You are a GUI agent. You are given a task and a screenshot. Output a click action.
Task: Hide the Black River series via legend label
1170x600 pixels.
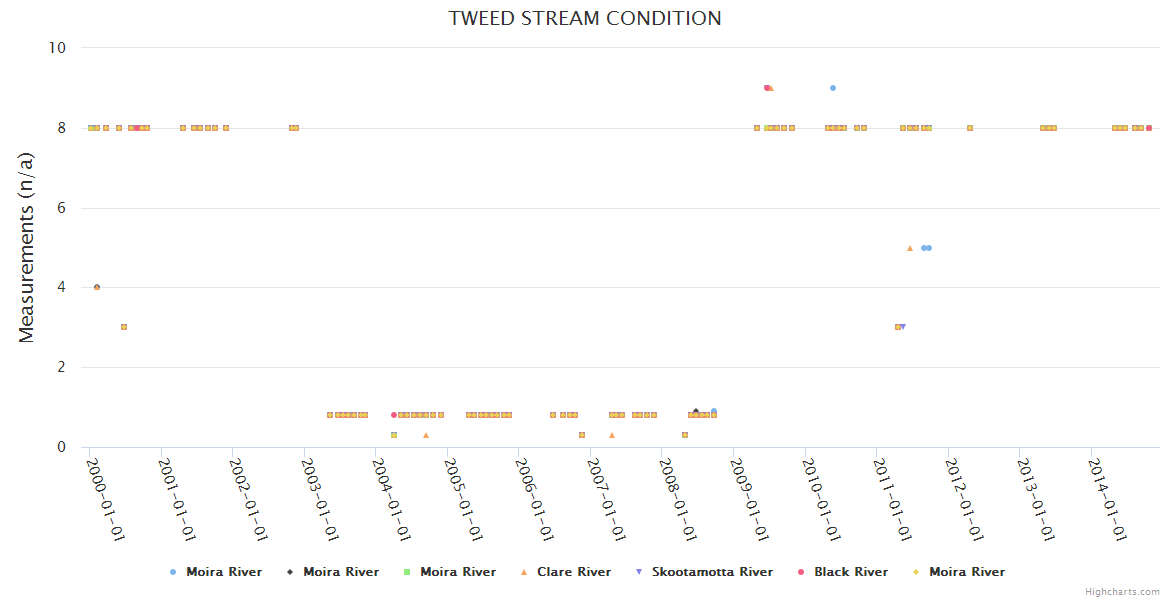click(850, 572)
